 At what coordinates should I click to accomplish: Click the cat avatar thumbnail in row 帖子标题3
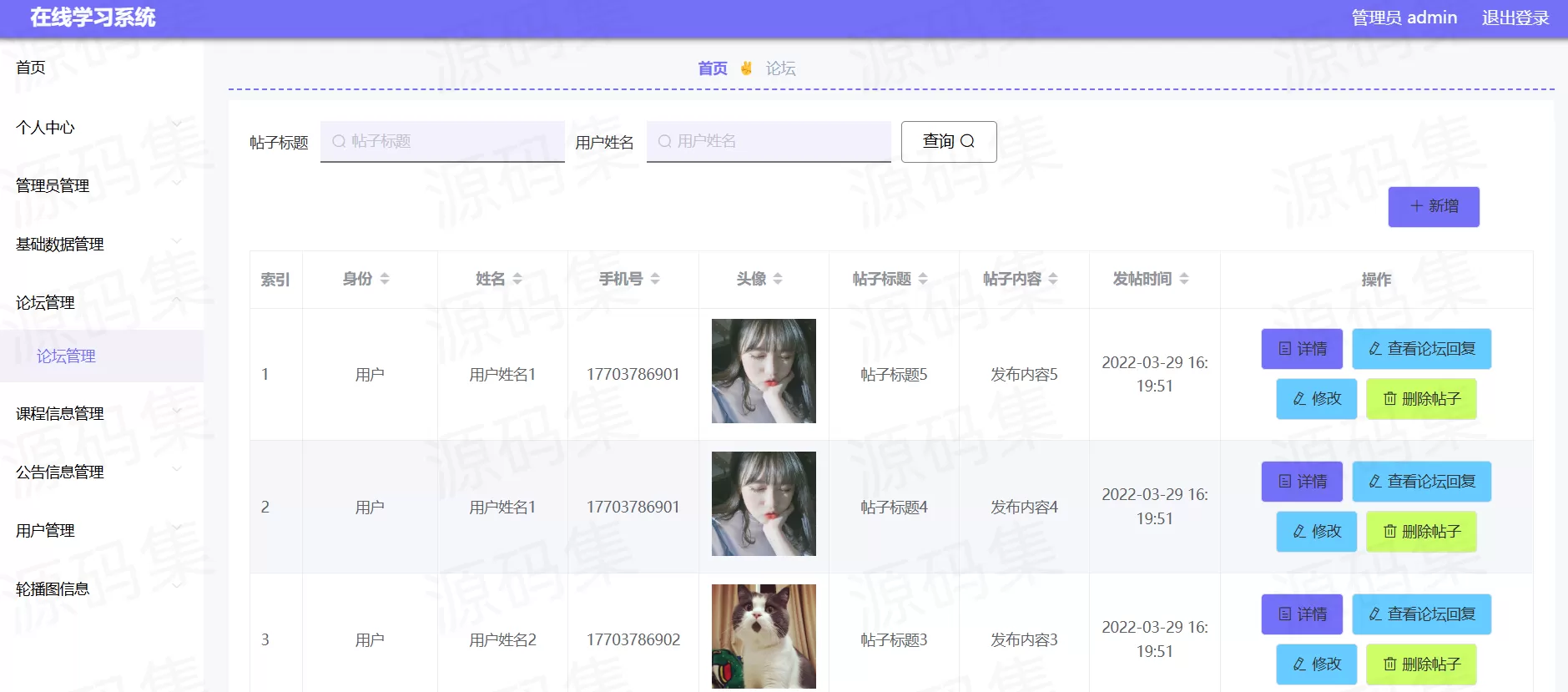[x=764, y=636]
